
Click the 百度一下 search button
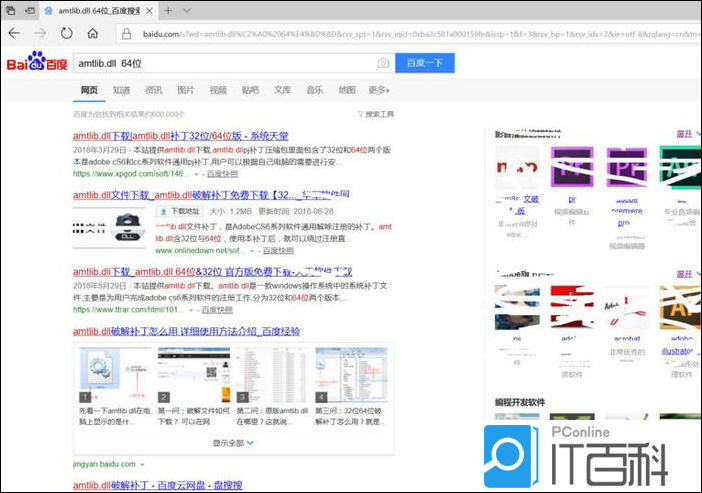(x=425, y=63)
